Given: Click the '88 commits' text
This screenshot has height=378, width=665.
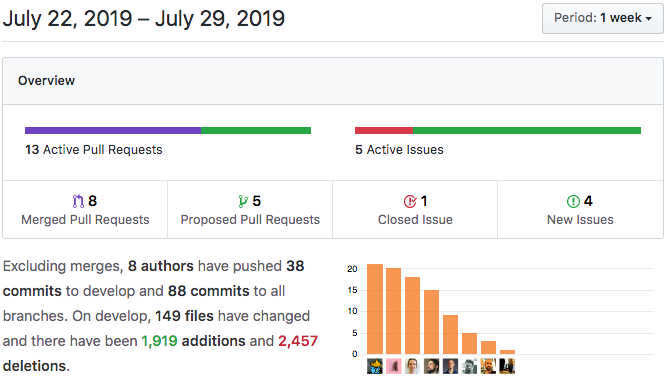Looking at the screenshot, I should [209, 291].
